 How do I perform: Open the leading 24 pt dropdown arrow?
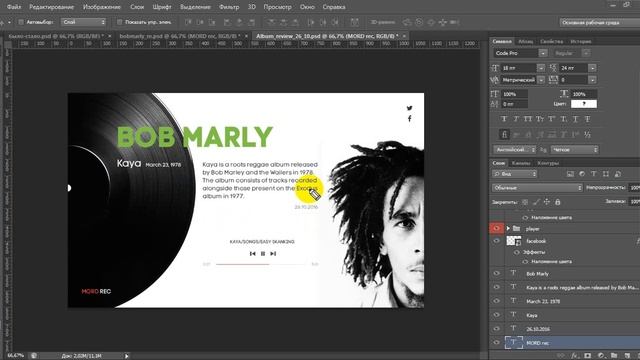tap(592, 68)
